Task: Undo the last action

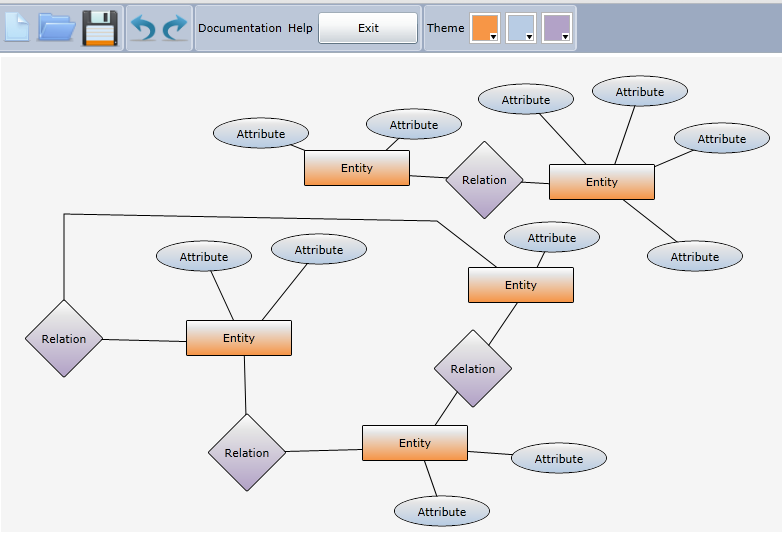Action: [143, 27]
